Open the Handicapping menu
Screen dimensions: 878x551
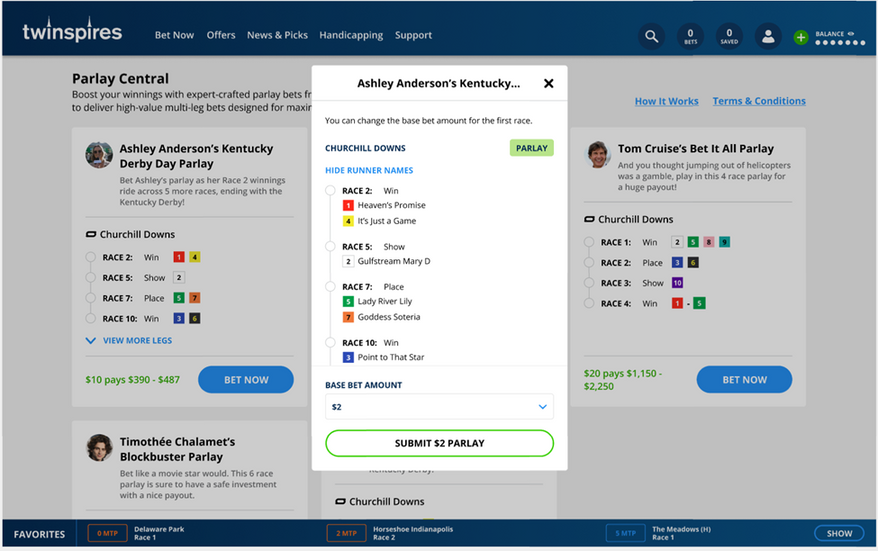pos(351,35)
